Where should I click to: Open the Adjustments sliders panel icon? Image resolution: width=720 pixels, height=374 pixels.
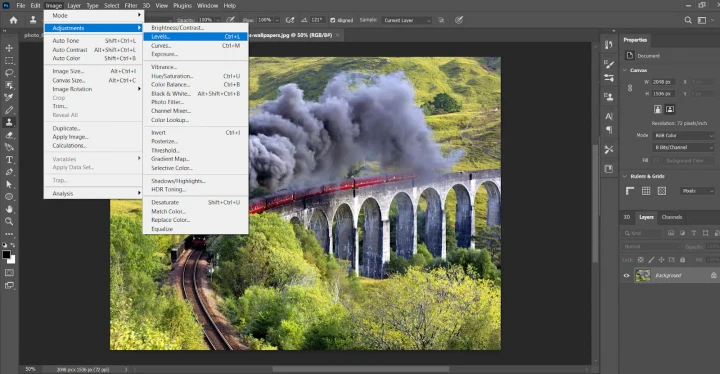[609, 78]
